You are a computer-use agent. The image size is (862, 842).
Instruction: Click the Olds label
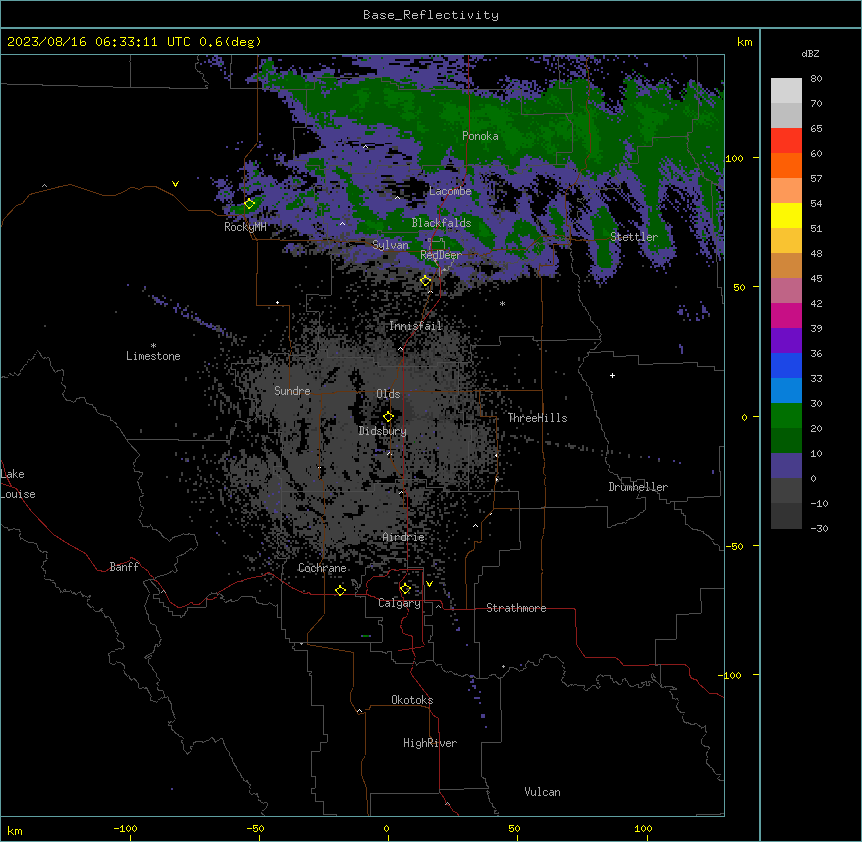388,394
